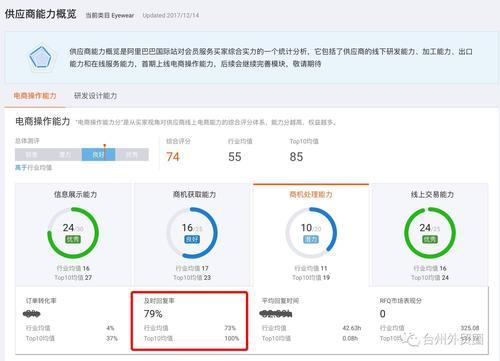500x361 pixels.
Task: Click the 10 score ring under 商机处理能力
Action: (x=311, y=233)
